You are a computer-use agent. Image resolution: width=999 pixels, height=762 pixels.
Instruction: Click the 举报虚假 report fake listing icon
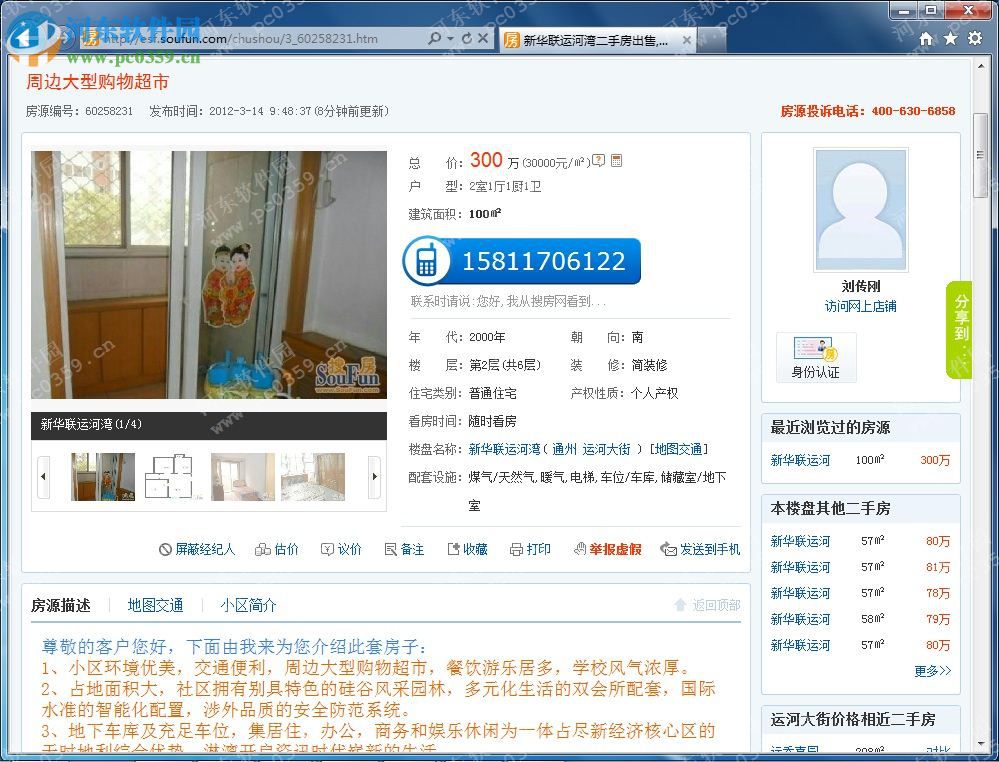point(579,550)
